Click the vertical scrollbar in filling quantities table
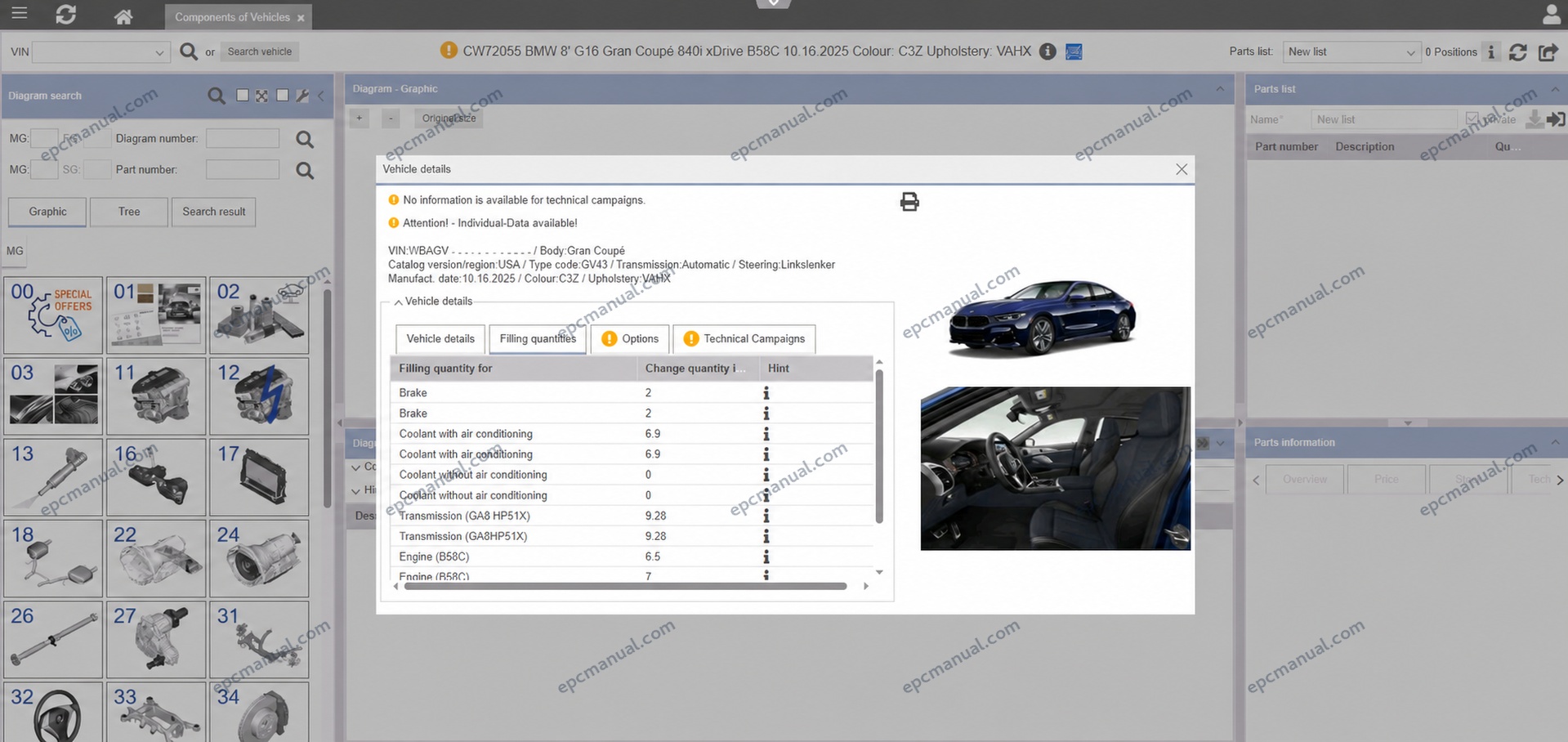Viewport: 1568px width, 742px height. [x=879, y=446]
